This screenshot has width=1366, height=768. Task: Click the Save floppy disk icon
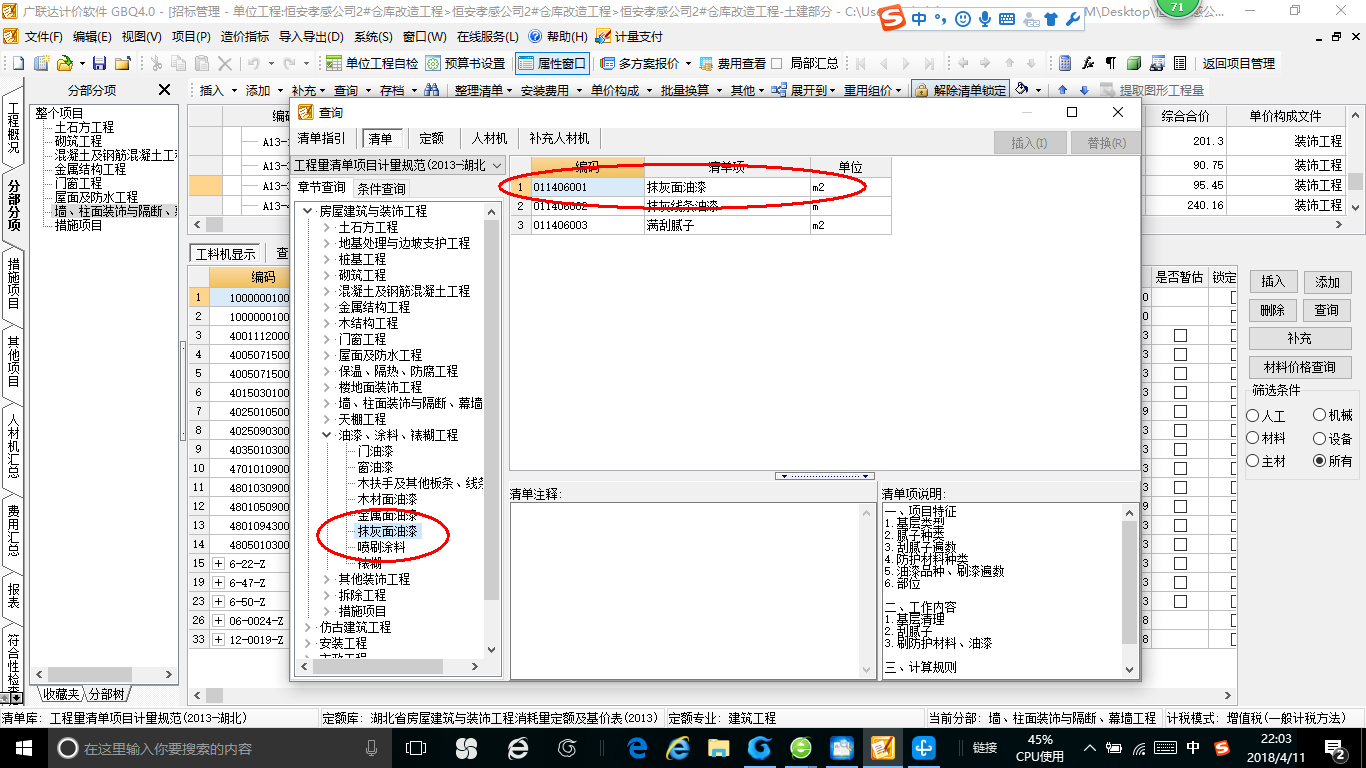click(101, 63)
